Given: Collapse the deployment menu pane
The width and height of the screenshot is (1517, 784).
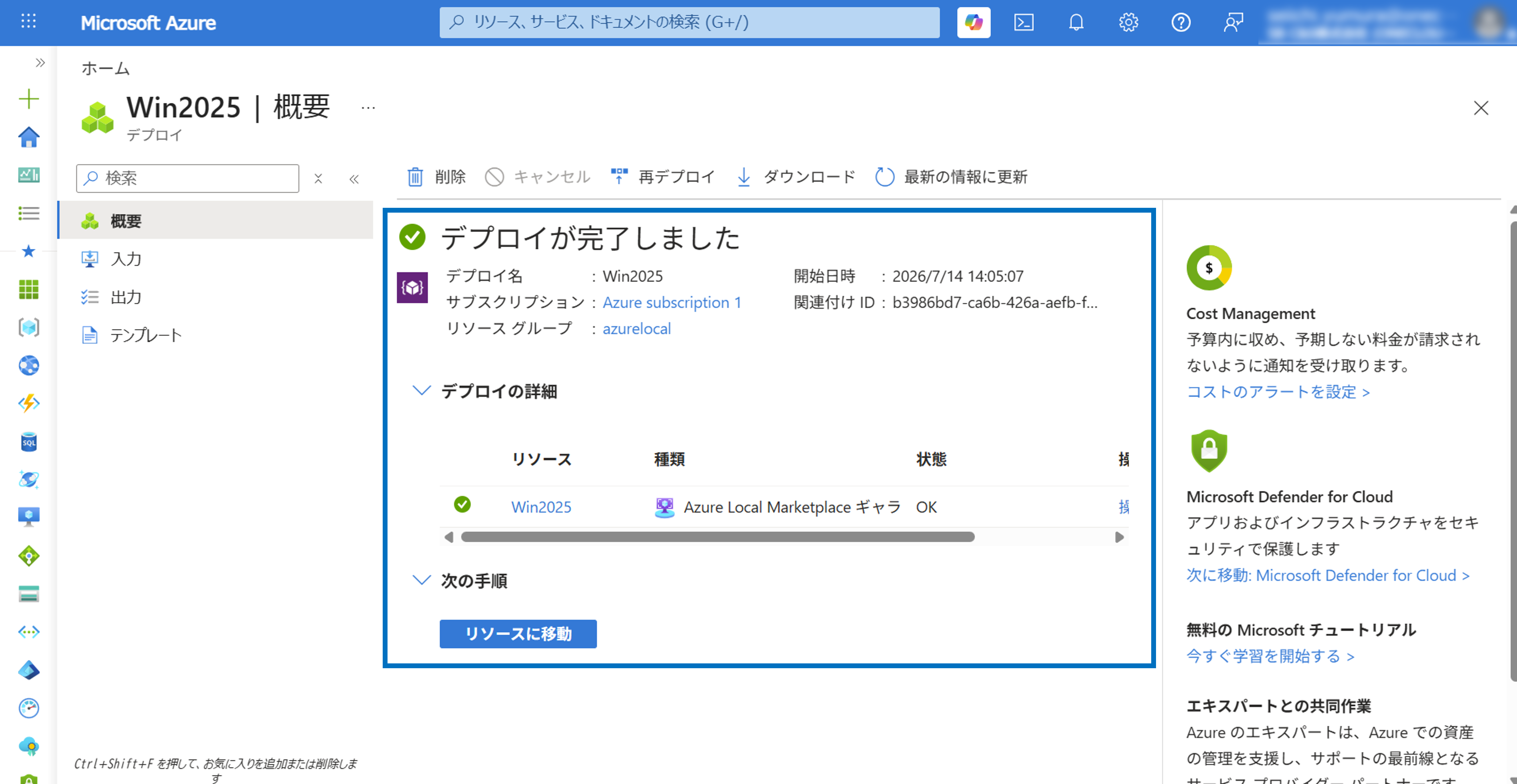Looking at the screenshot, I should coord(354,179).
